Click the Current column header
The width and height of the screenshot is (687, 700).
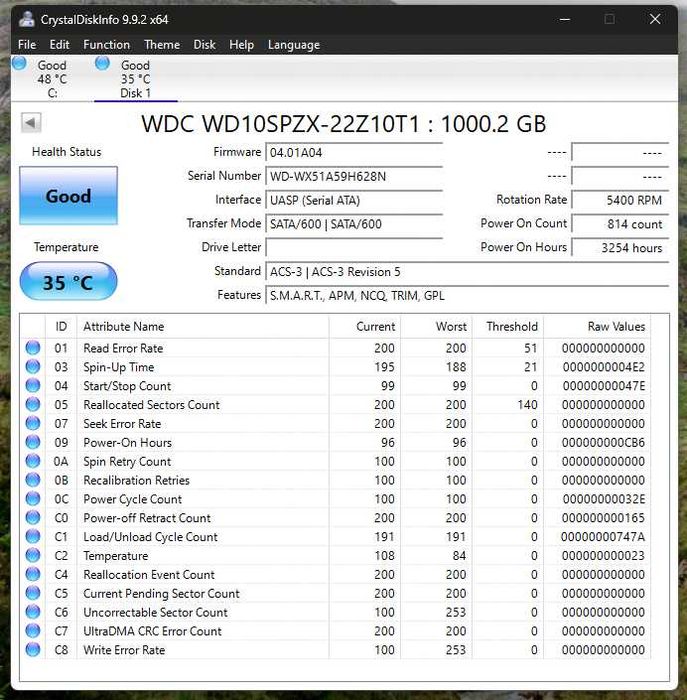tap(365, 327)
